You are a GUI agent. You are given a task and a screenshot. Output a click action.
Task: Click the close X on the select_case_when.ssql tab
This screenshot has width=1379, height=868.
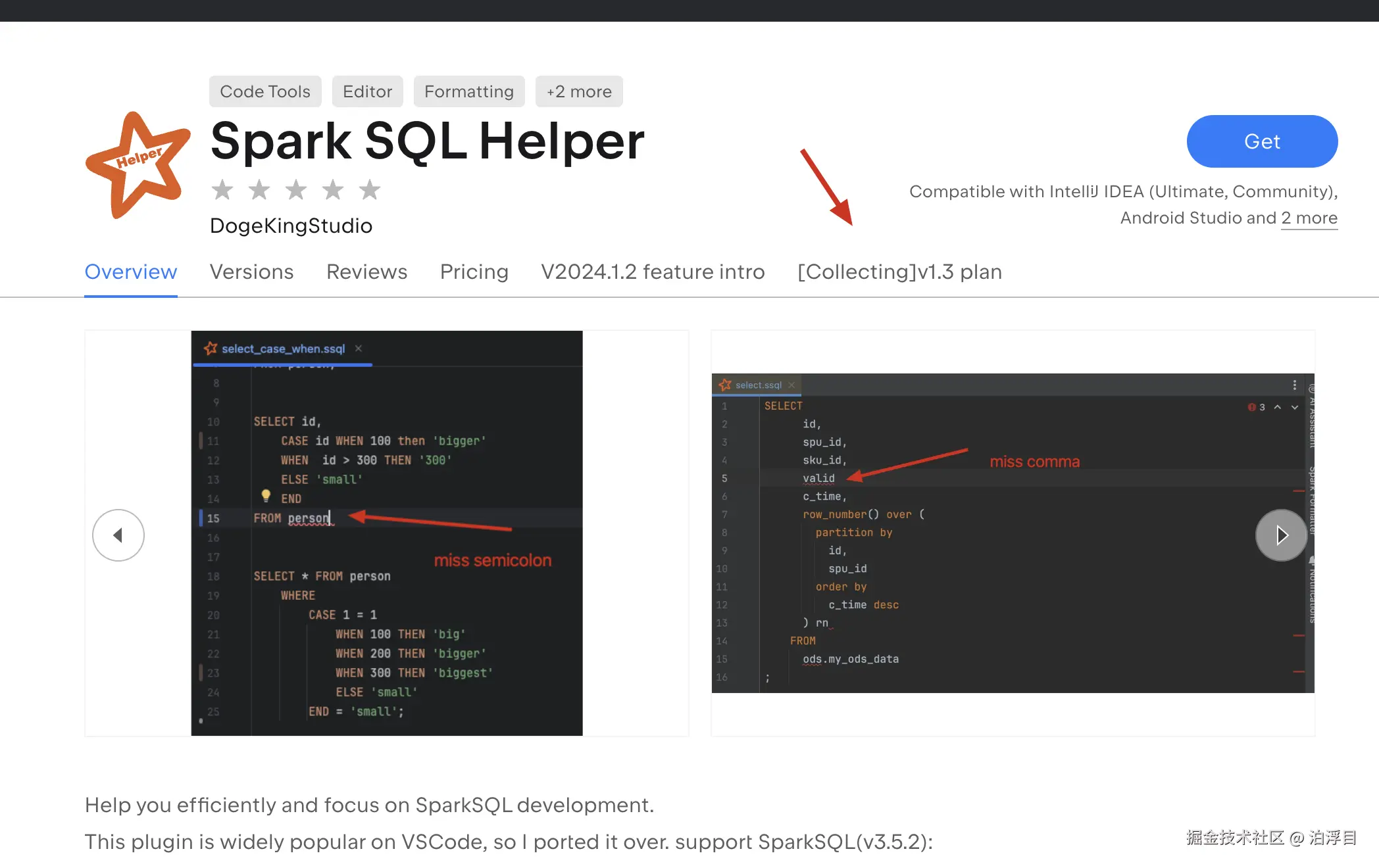point(359,349)
